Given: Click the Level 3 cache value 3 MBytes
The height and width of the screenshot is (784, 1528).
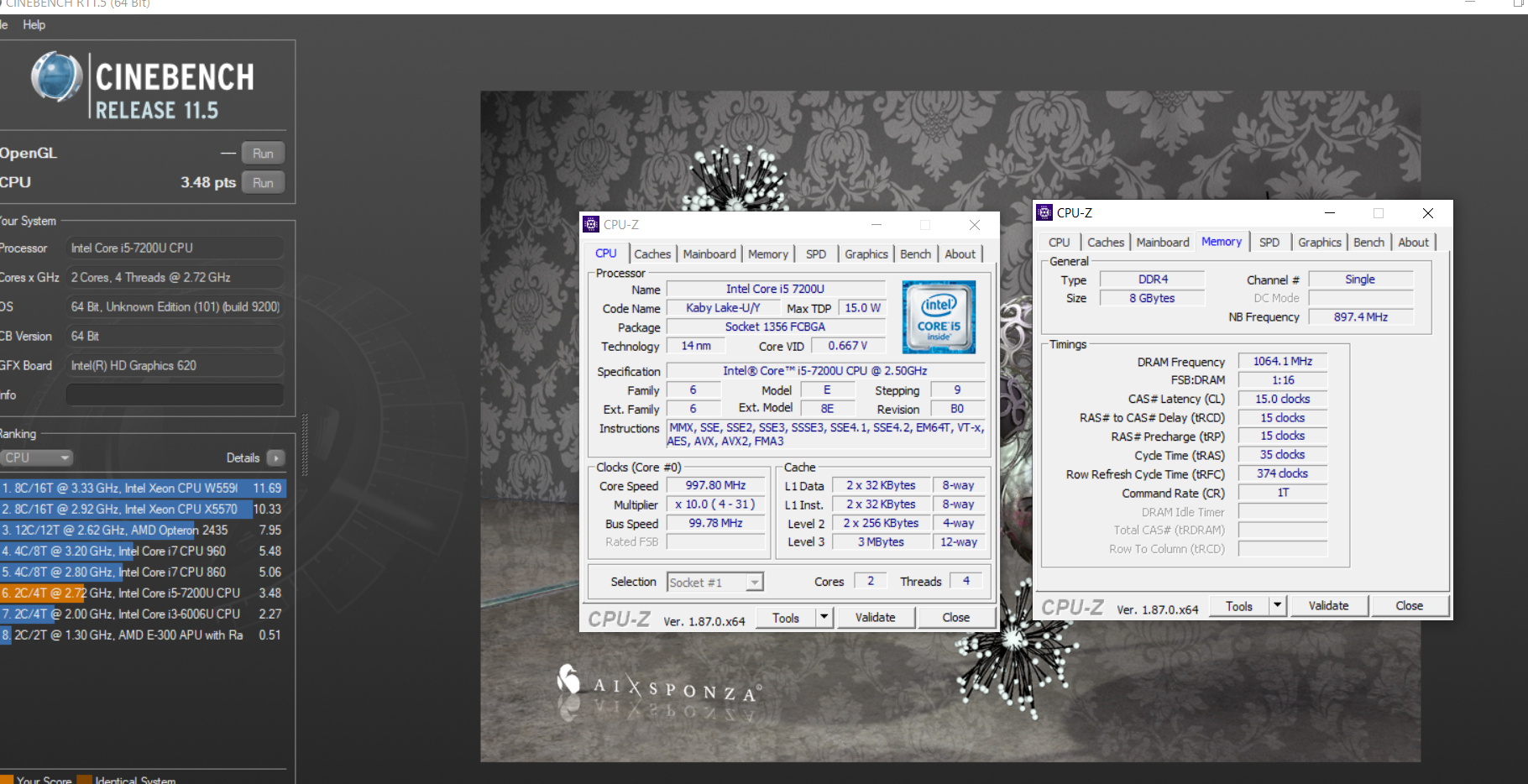Looking at the screenshot, I should pos(881,541).
